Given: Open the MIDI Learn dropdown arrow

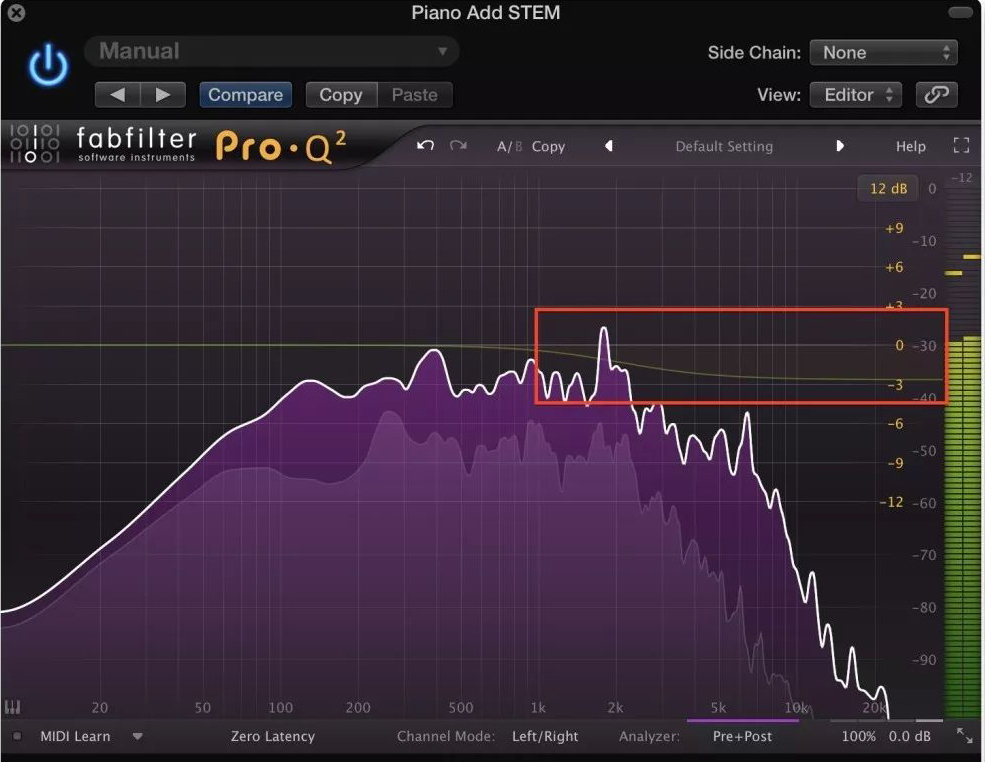Looking at the screenshot, I should (x=138, y=736).
